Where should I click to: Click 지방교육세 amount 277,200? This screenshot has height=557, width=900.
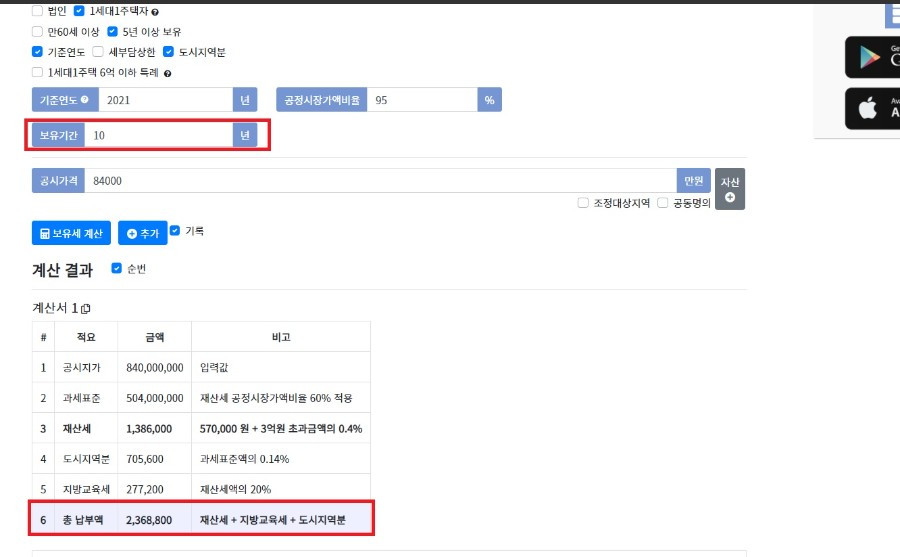145,489
